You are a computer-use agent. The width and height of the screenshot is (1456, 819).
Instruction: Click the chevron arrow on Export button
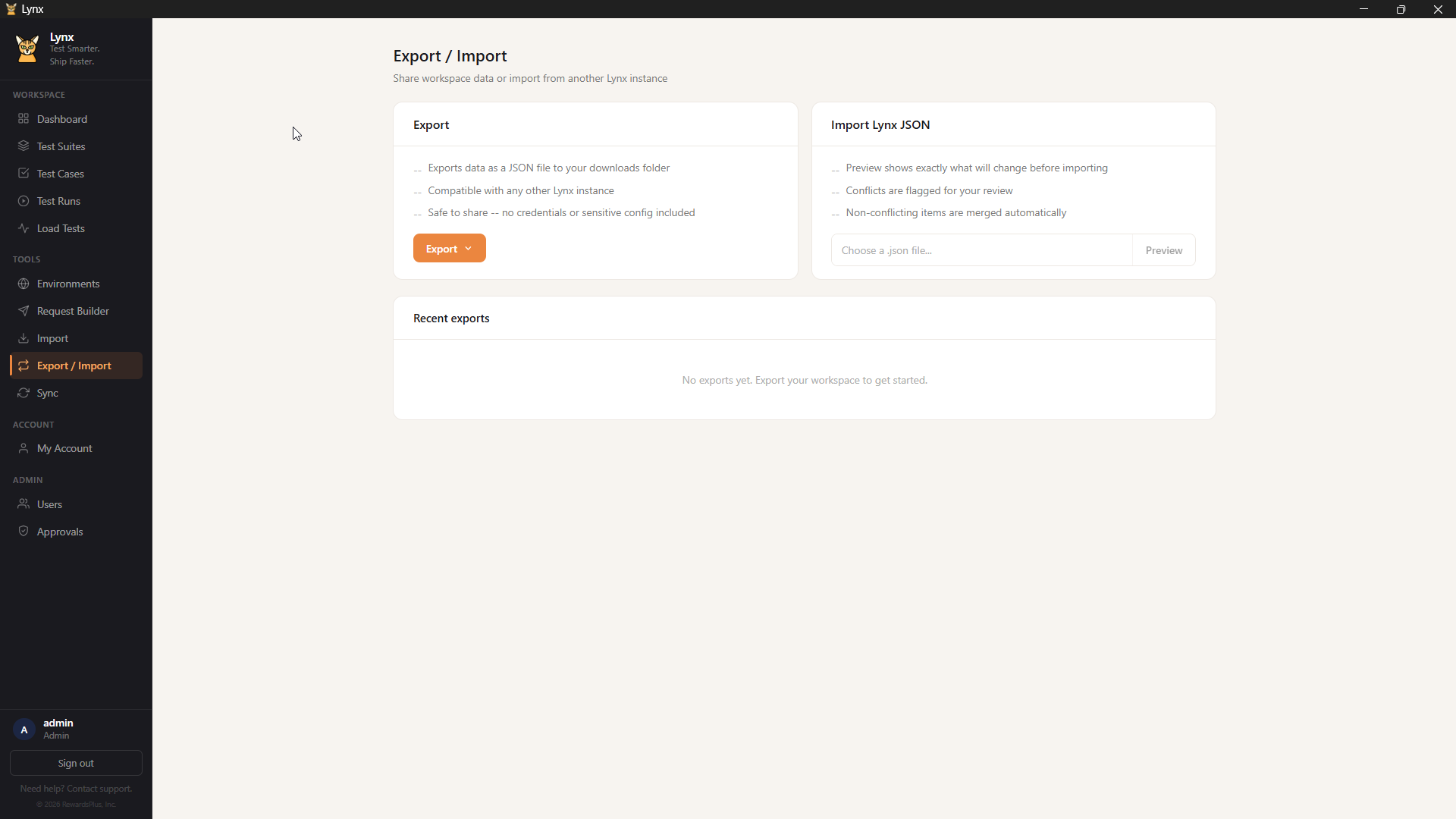[x=469, y=249]
